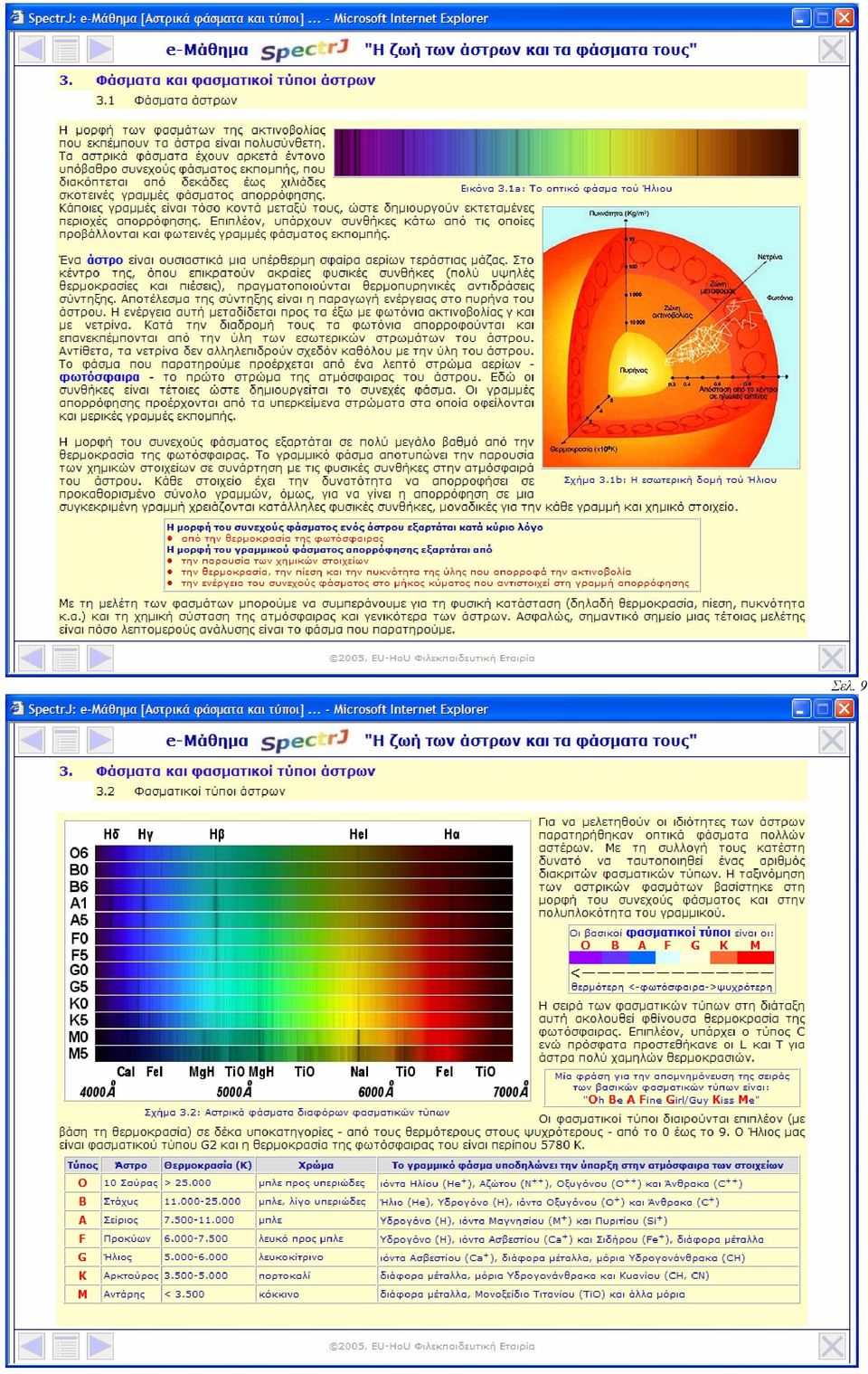Minimize the upper Internet Explorer window
868x1374 pixels.
point(801,17)
